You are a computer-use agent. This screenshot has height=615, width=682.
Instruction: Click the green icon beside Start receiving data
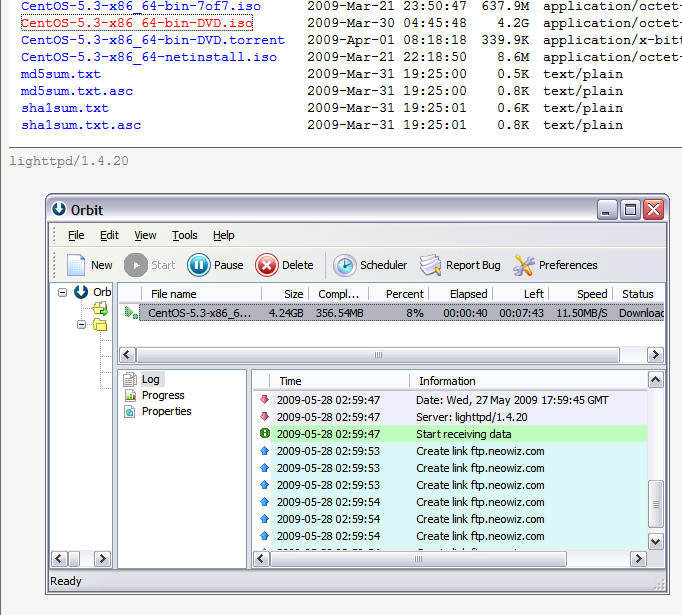(264, 433)
